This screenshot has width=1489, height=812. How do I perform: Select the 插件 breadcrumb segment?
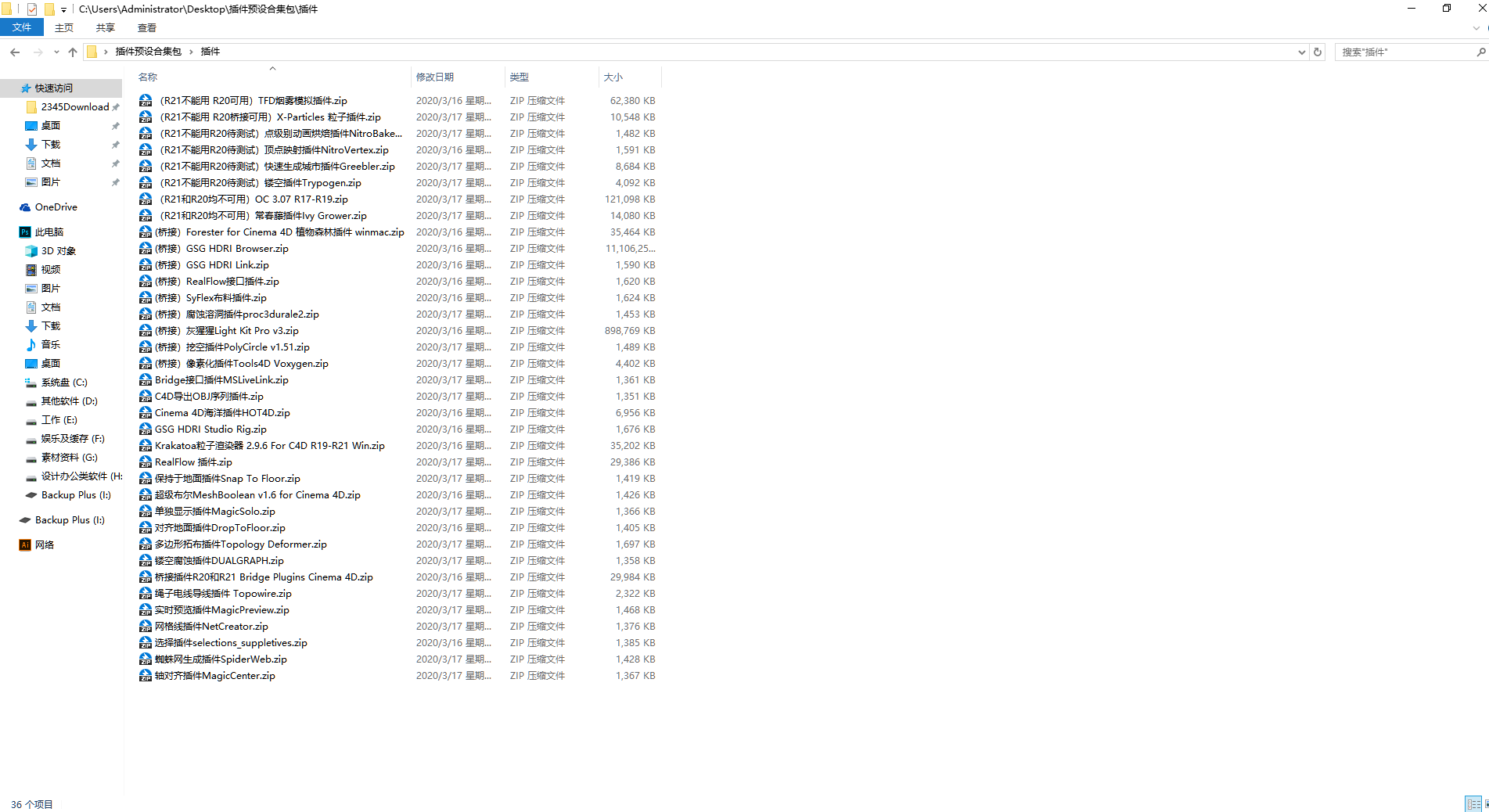pos(210,52)
